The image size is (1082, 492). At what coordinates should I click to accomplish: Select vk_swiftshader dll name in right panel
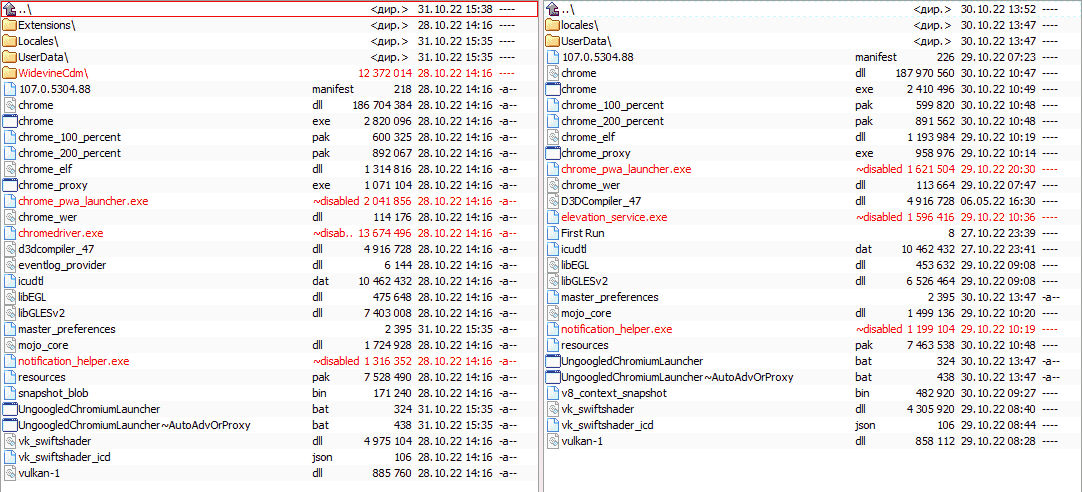coord(598,409)
